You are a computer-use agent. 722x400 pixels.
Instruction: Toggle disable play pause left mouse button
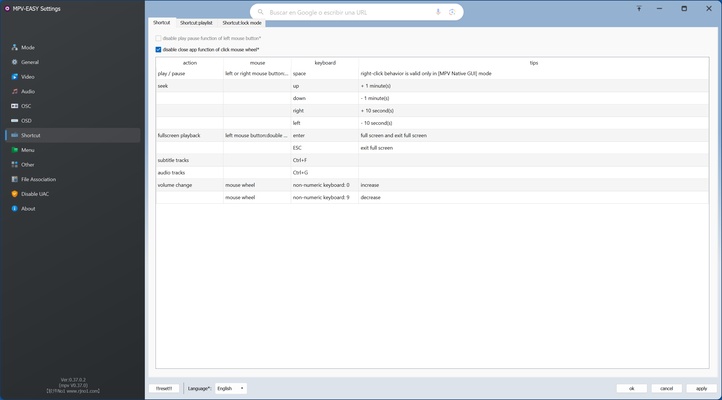[158, 38]
